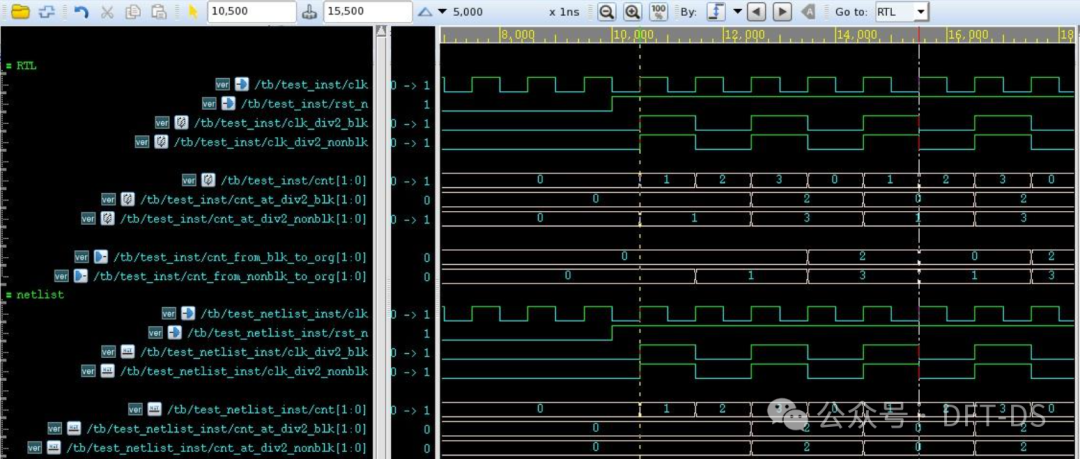The height and width of the screenshot is (459, 1080).
Task: Click the grayed-out 'A' tag icon
Action: (x=809, y=12)
